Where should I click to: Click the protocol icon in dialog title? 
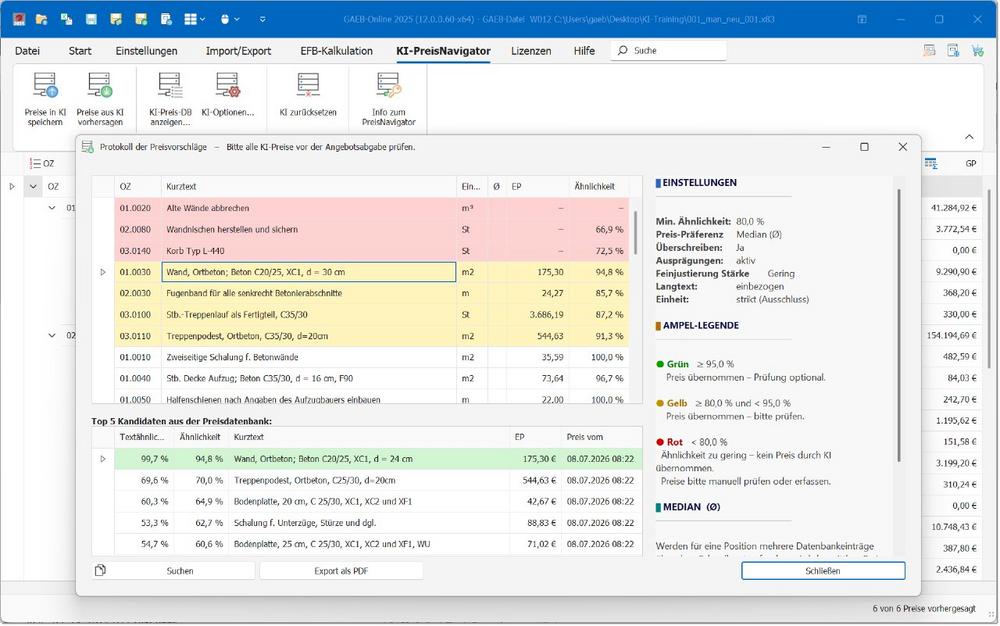pyautogui.click(x=88, y=147)
